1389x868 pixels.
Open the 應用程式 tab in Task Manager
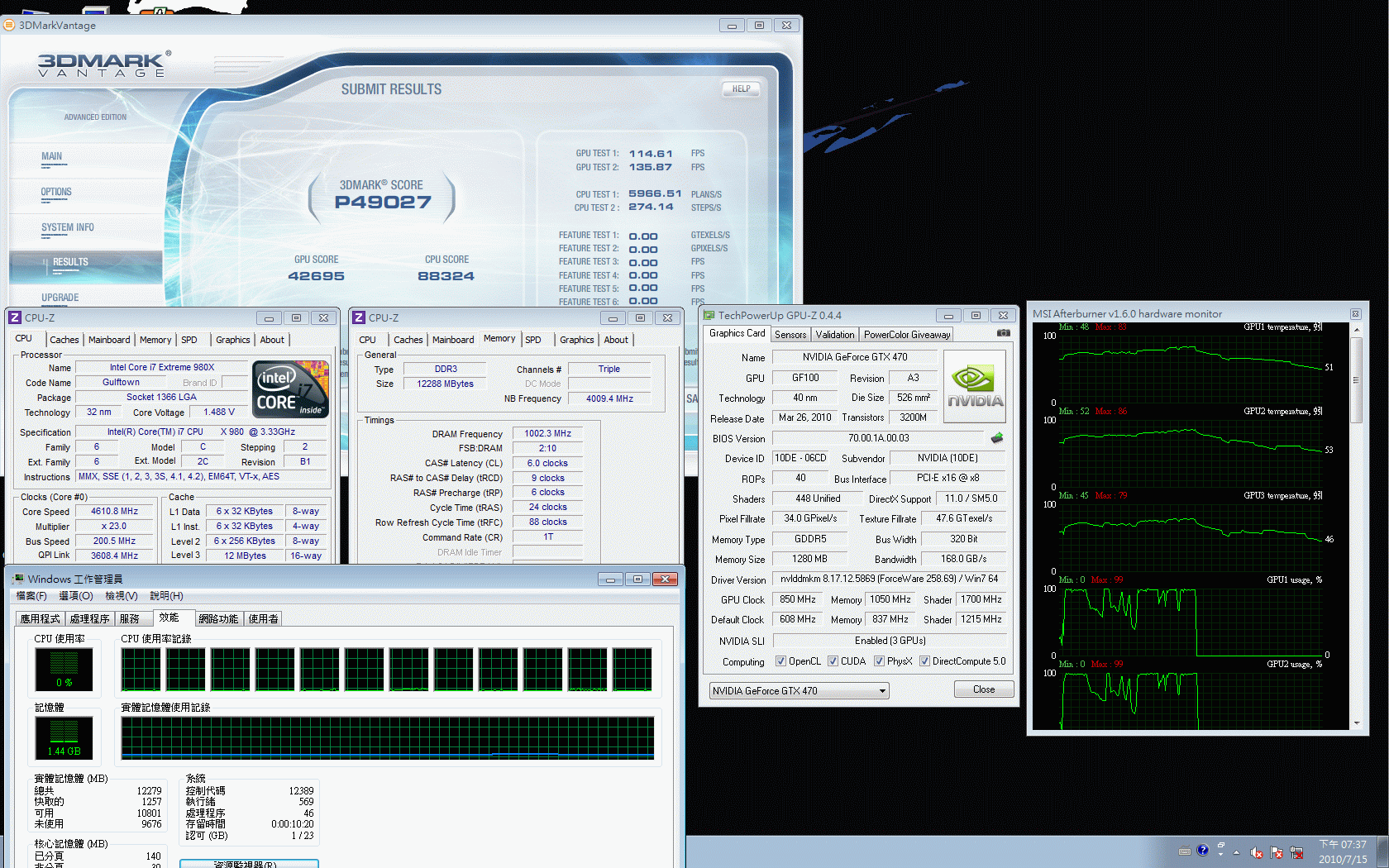coord(40,618)
